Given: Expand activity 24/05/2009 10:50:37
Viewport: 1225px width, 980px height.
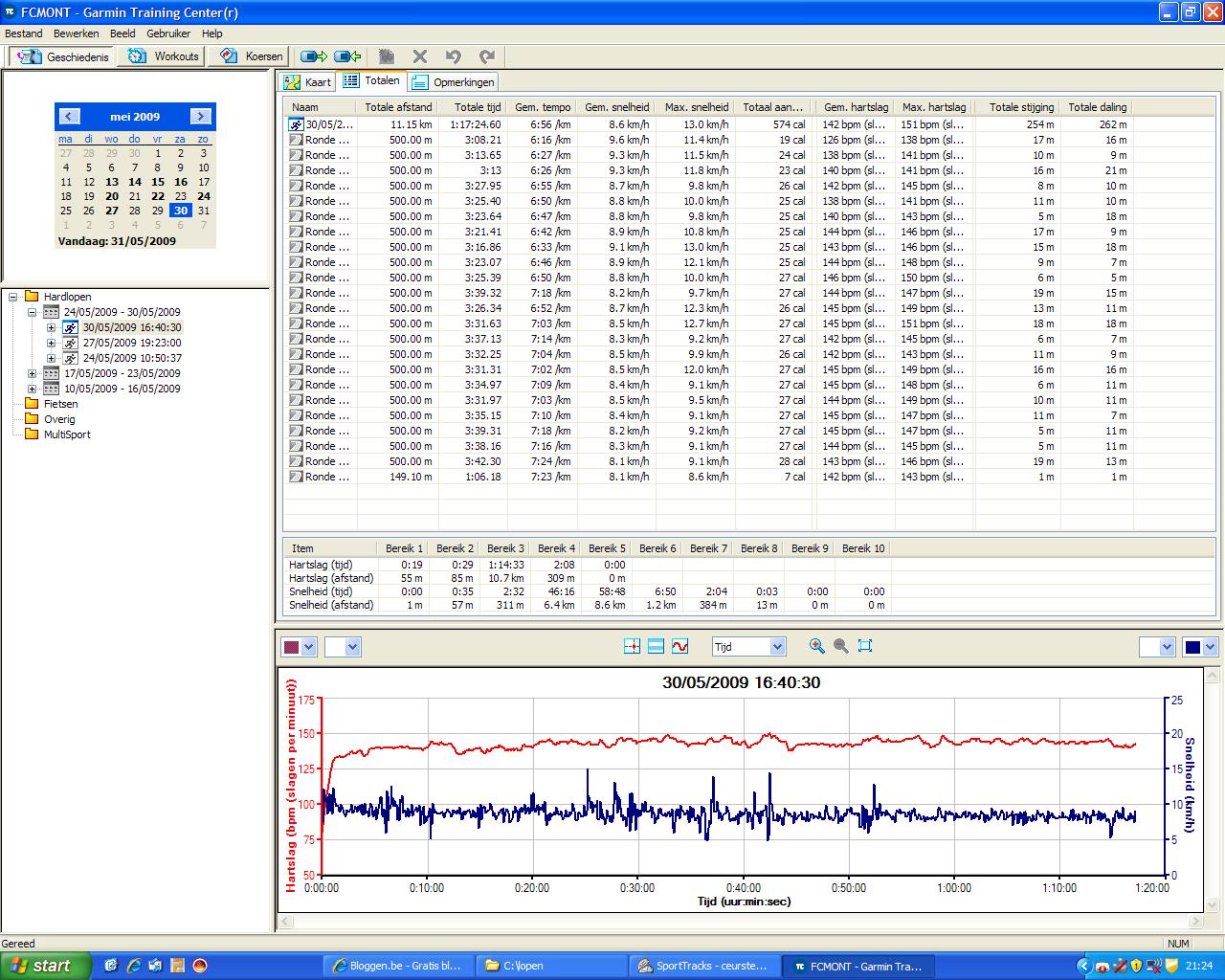Looking at the screenshot, I should 51,358.
